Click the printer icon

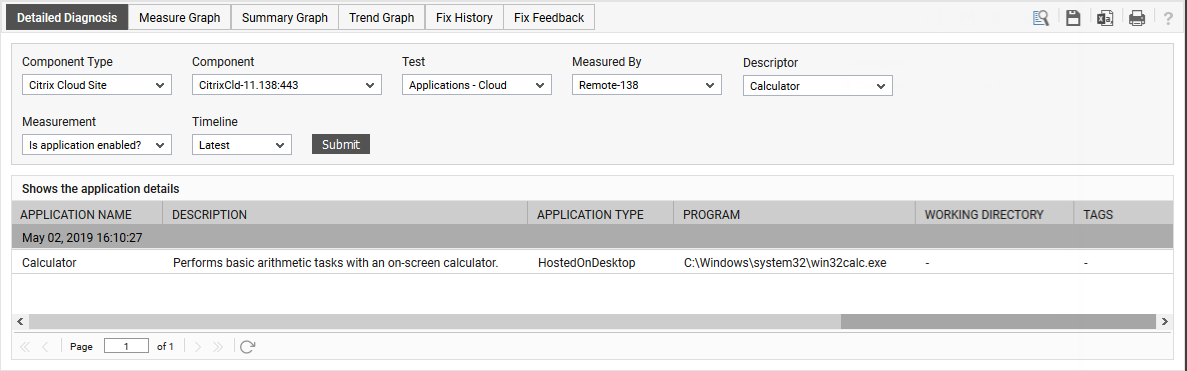(1136, 18)
